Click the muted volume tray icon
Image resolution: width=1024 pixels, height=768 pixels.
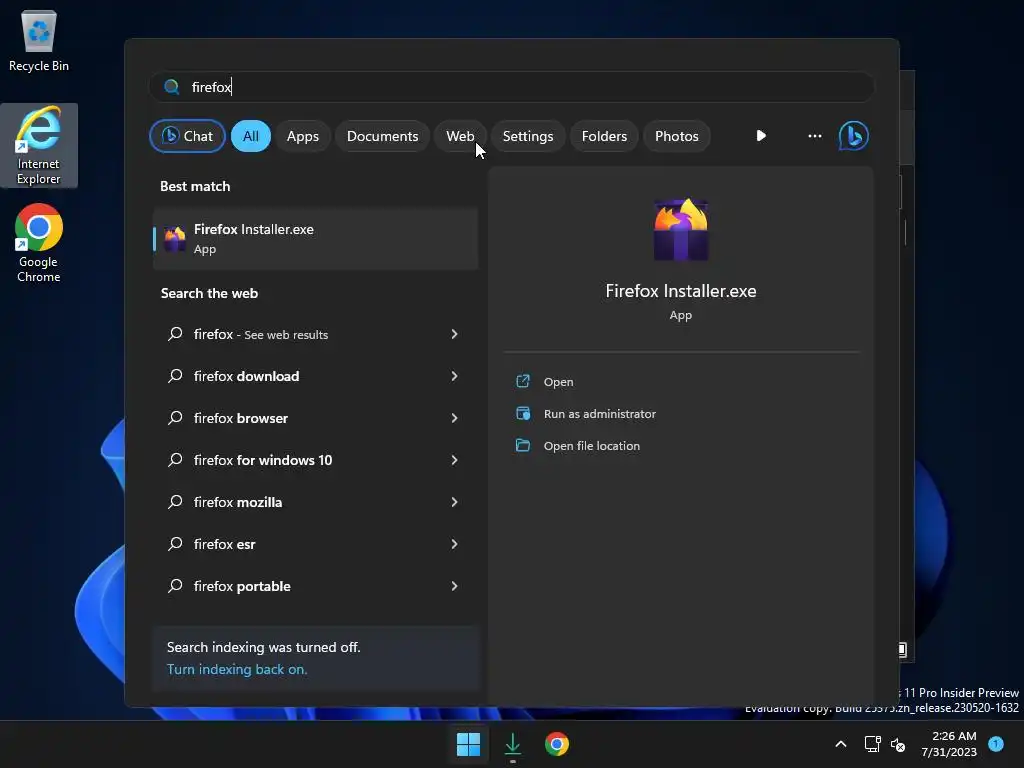[898, 744]
